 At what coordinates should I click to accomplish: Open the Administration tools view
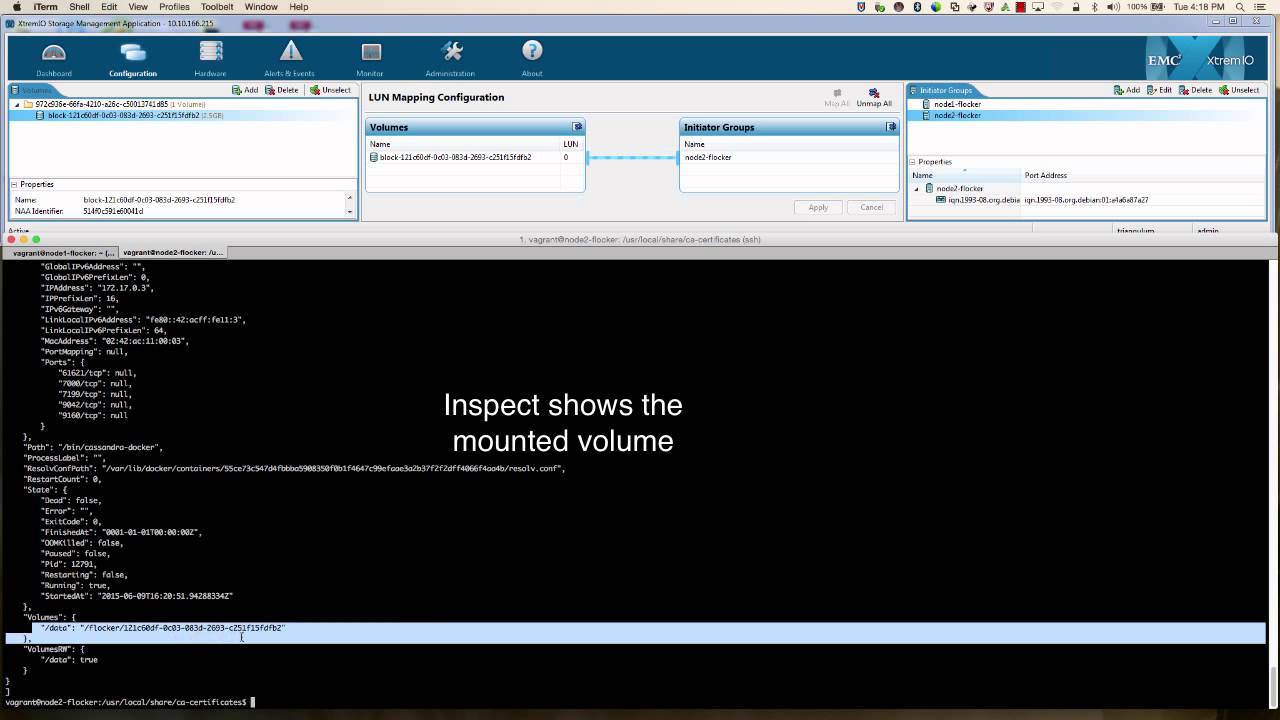coord(450,59)
